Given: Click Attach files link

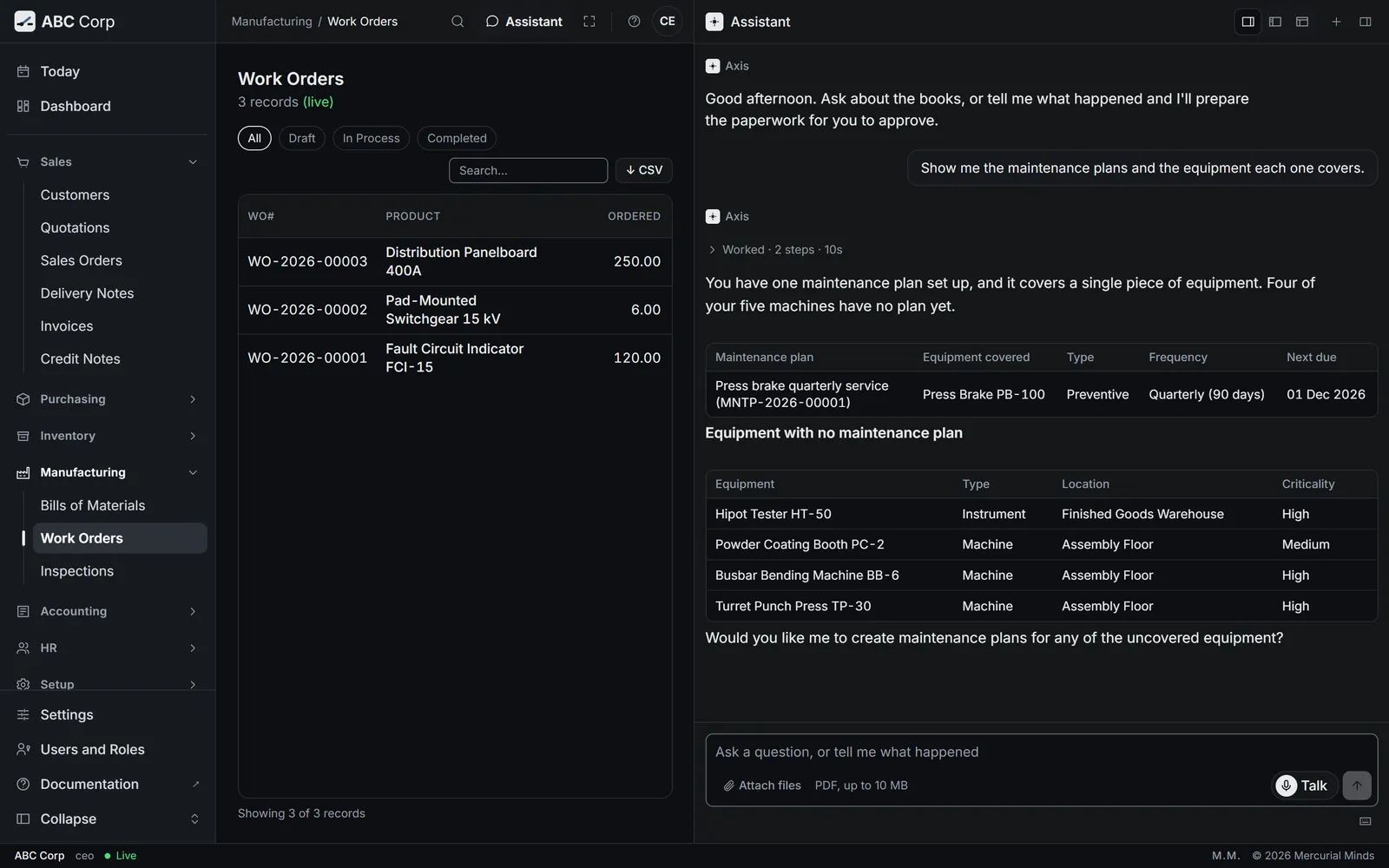Looking at the screenshot, I should (762, 786).
